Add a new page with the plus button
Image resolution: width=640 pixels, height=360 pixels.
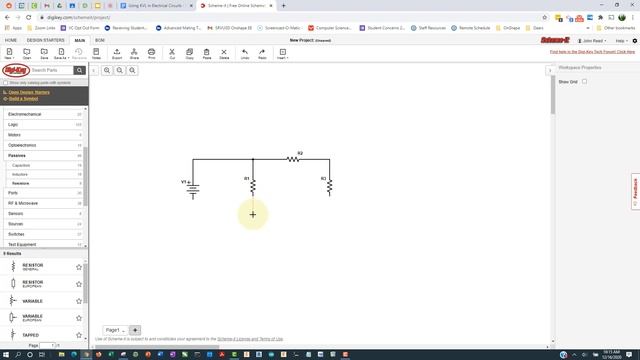pos(135,330)
